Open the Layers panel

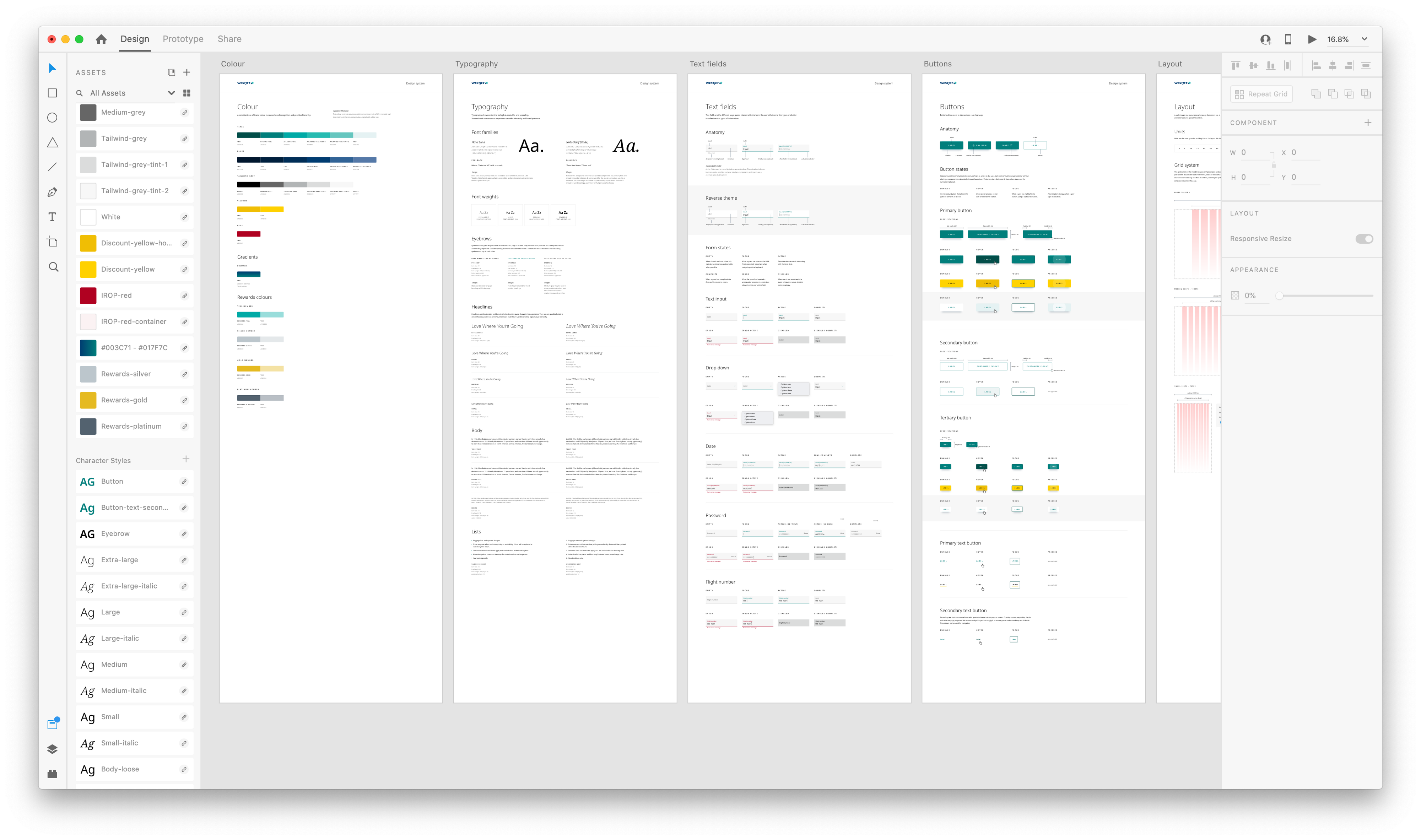pos(52,749)
